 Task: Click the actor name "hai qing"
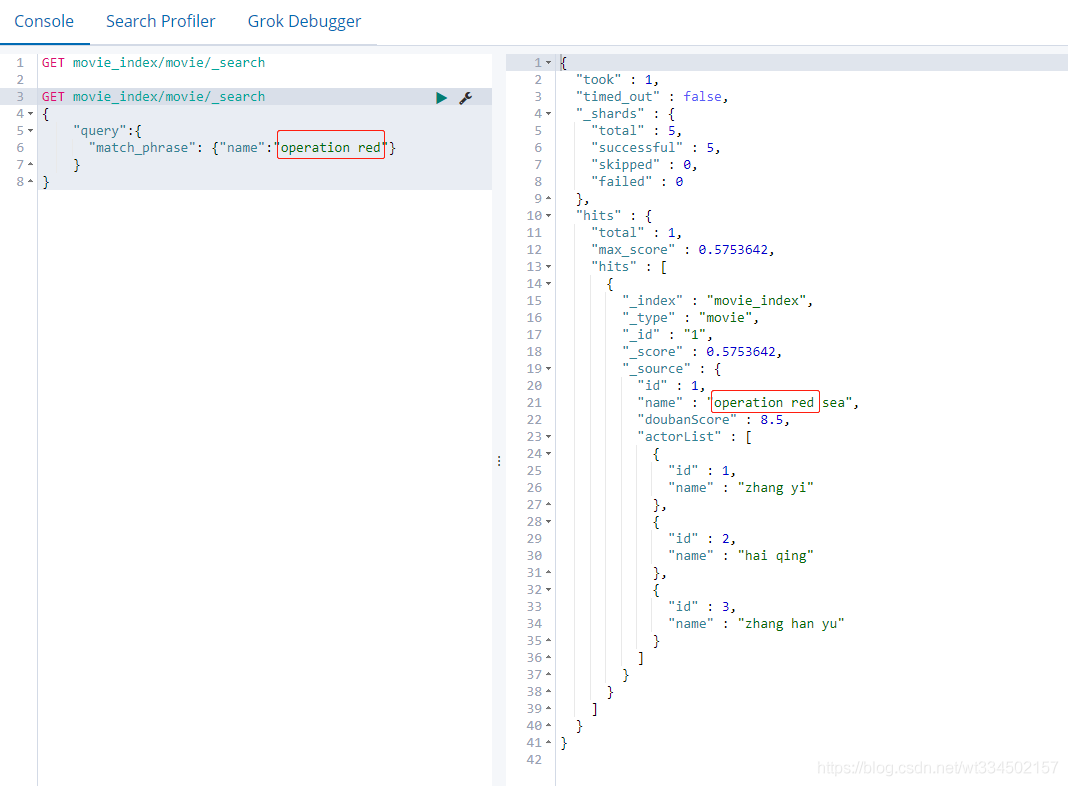[x=776, y=556]
